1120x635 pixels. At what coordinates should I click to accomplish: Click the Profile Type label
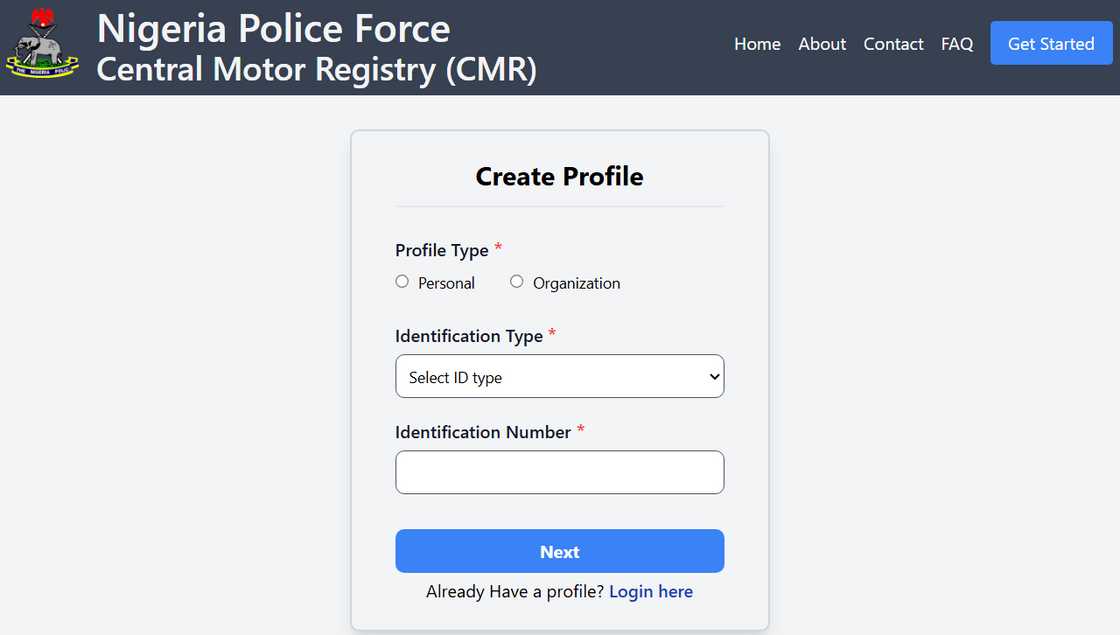pos(440,250)
